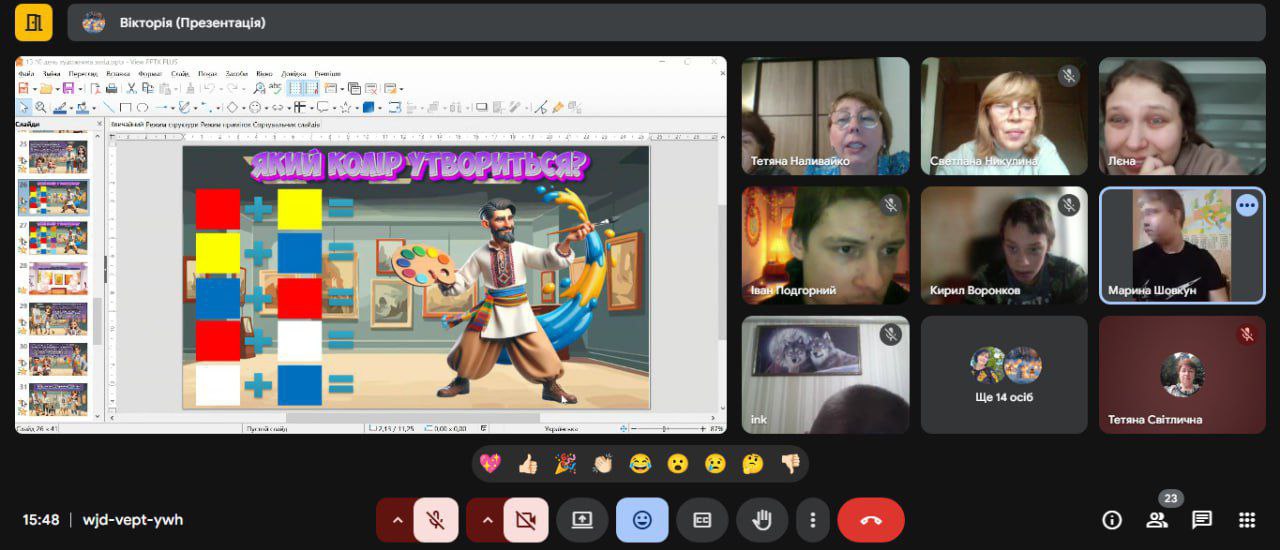1280x550 pixels.
Task: Click the "Ще 14 осіб" tile
Action: coord(1004,375)
